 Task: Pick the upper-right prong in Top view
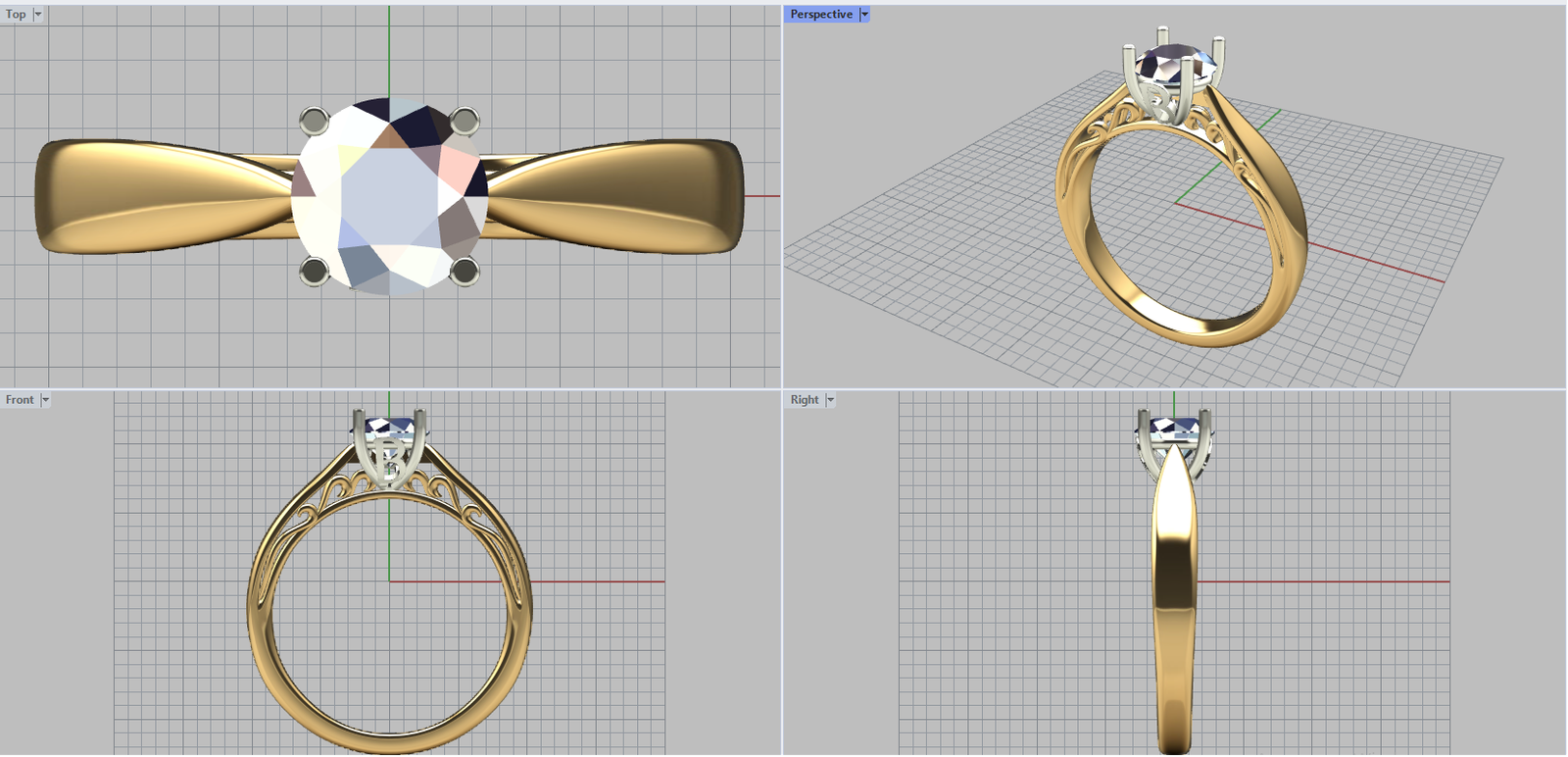point(465,122)
